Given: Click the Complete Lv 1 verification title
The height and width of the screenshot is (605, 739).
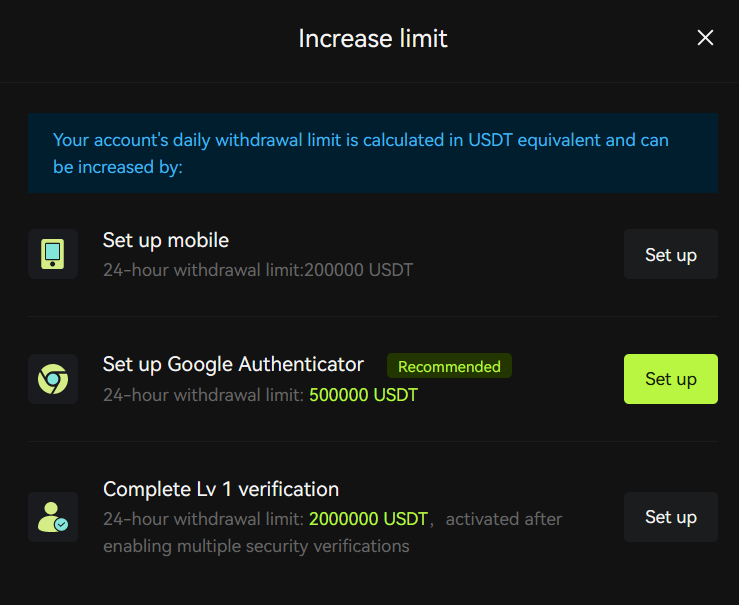Looking at the screenshot, I should pyautogui.click(x=221, y=489).
